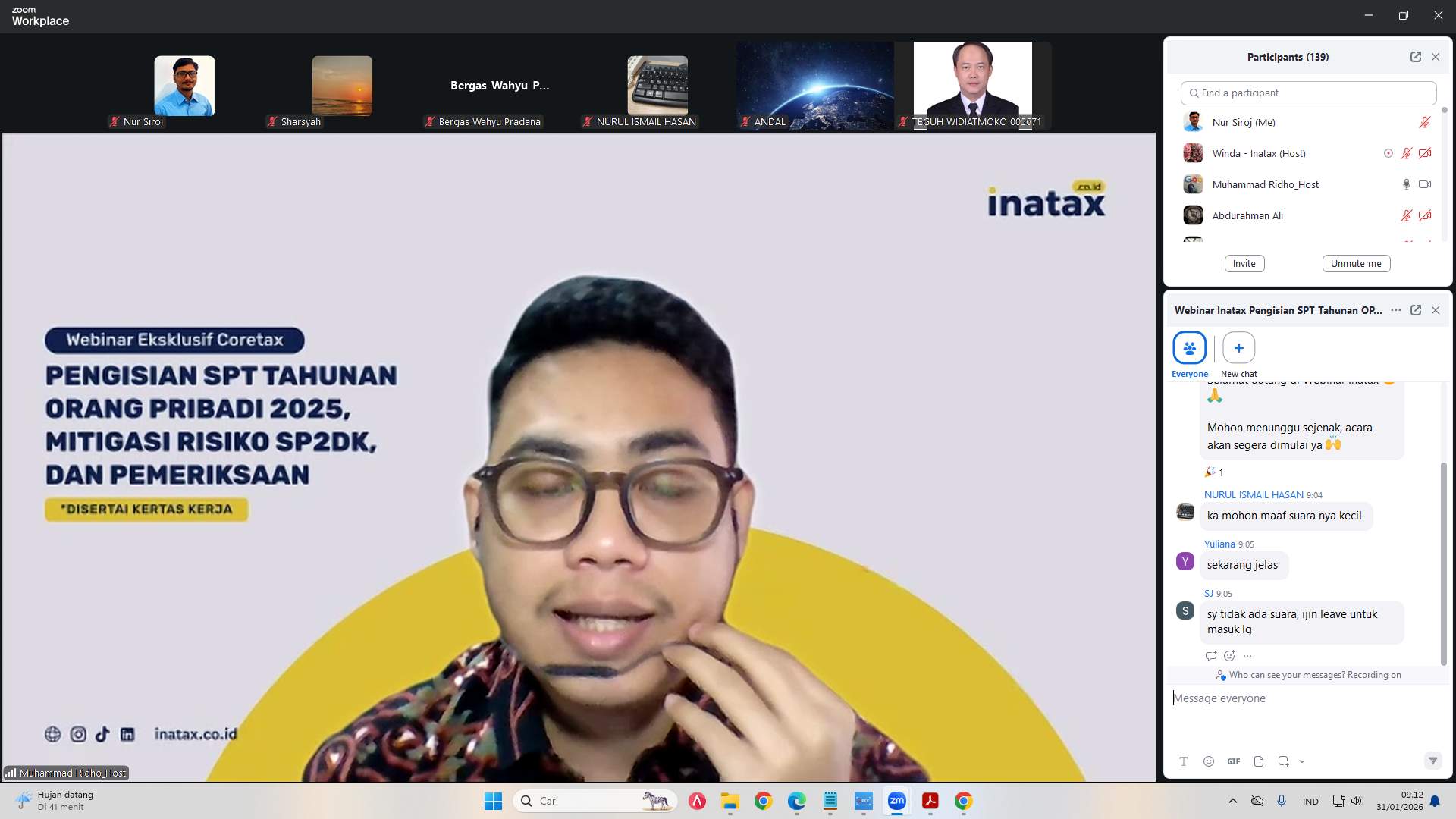Click "Who can see your messages?" link

(x=1286, y=675)
